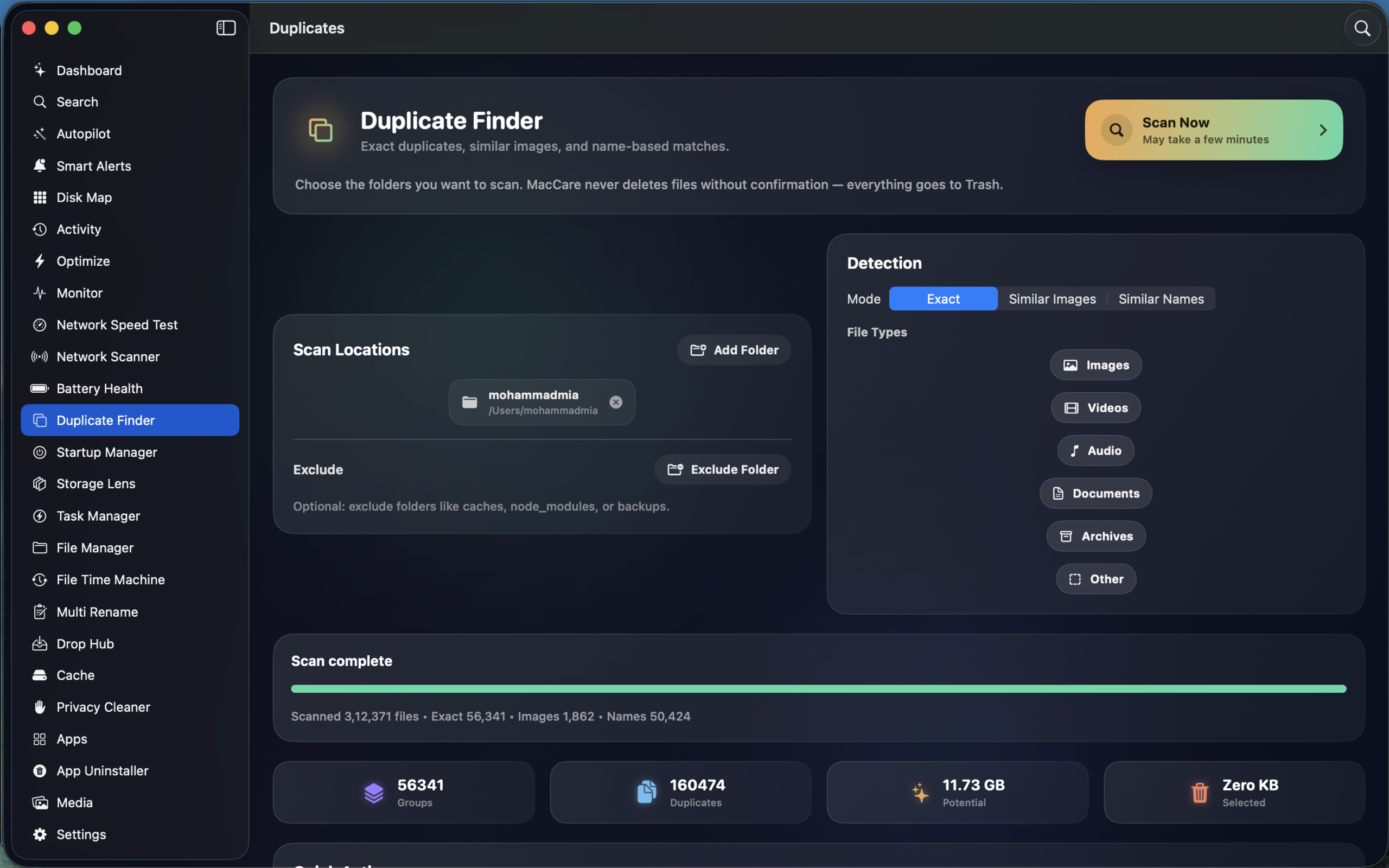The height and width of the screenshot is (868, 1389).
Task: Open Storage Lens item
Action: [130, 484]
